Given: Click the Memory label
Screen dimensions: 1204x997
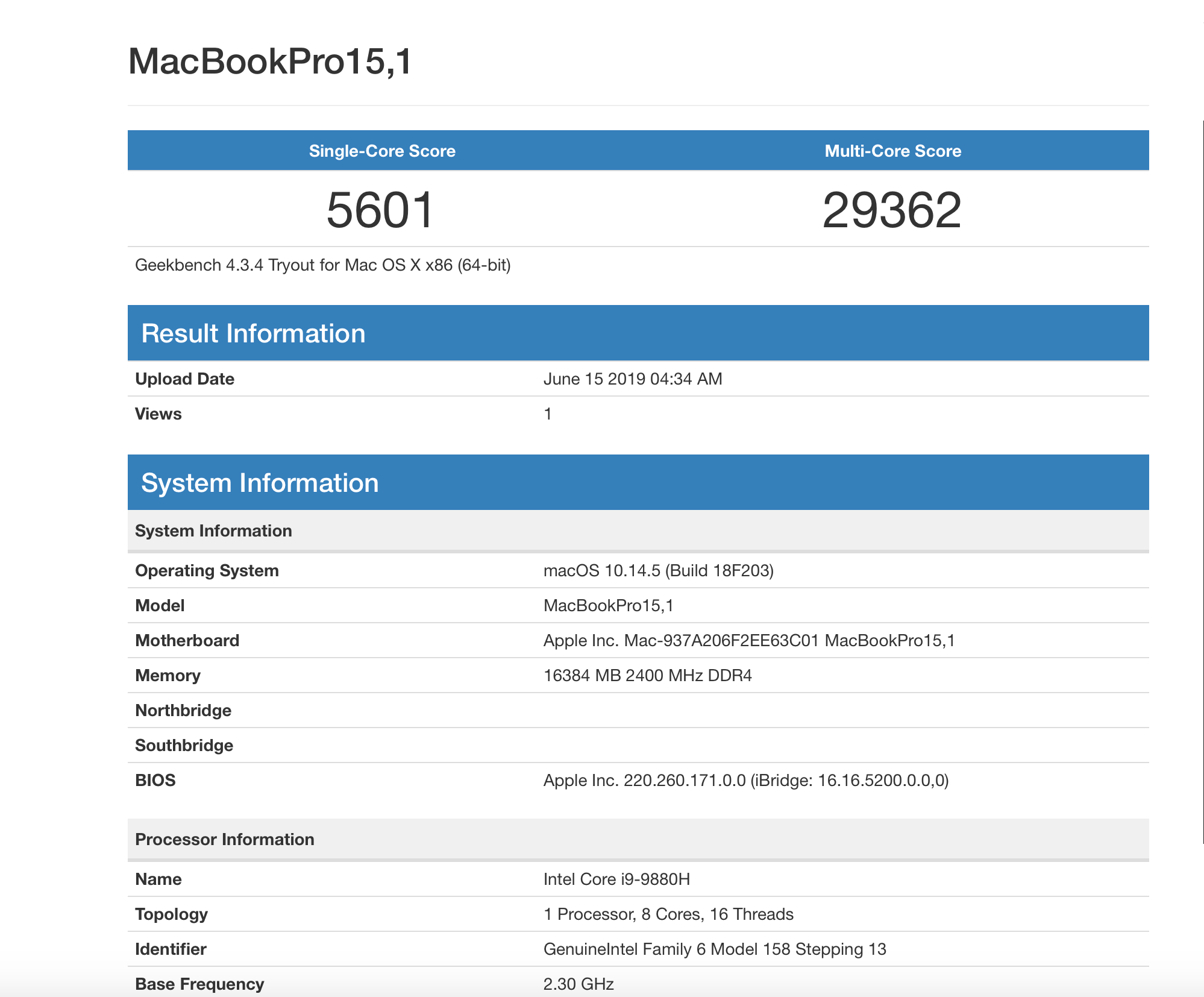Looking at the screenshot, I should tap(168, 676).
